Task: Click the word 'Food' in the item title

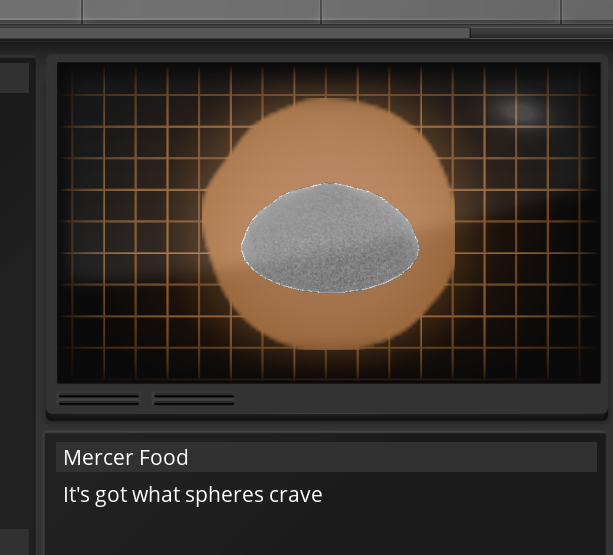Action: coord(163,457)
